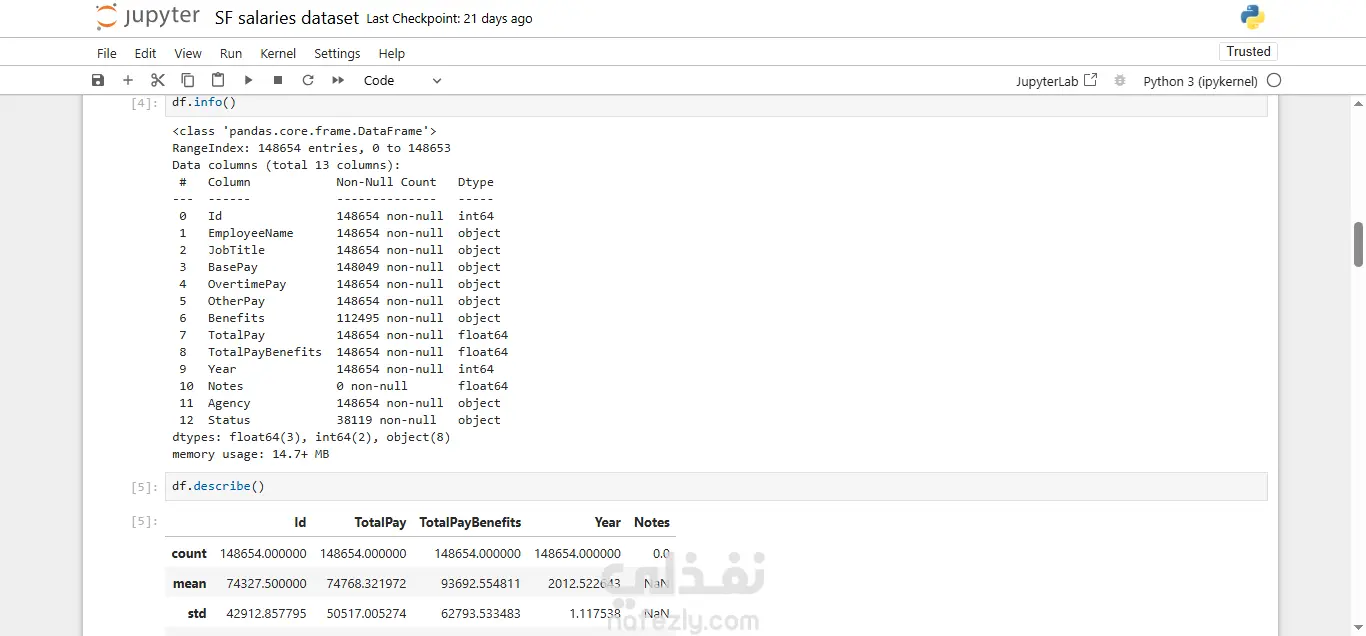Click the Python logo icon

(1252, 17)
